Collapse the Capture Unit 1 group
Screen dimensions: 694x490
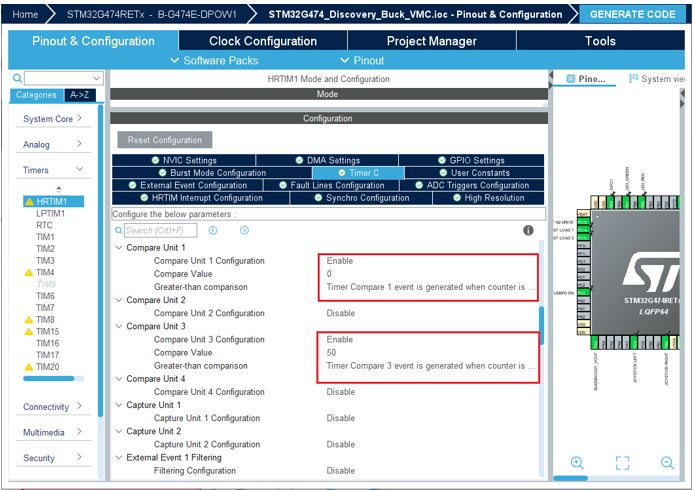tap(119, 405)
